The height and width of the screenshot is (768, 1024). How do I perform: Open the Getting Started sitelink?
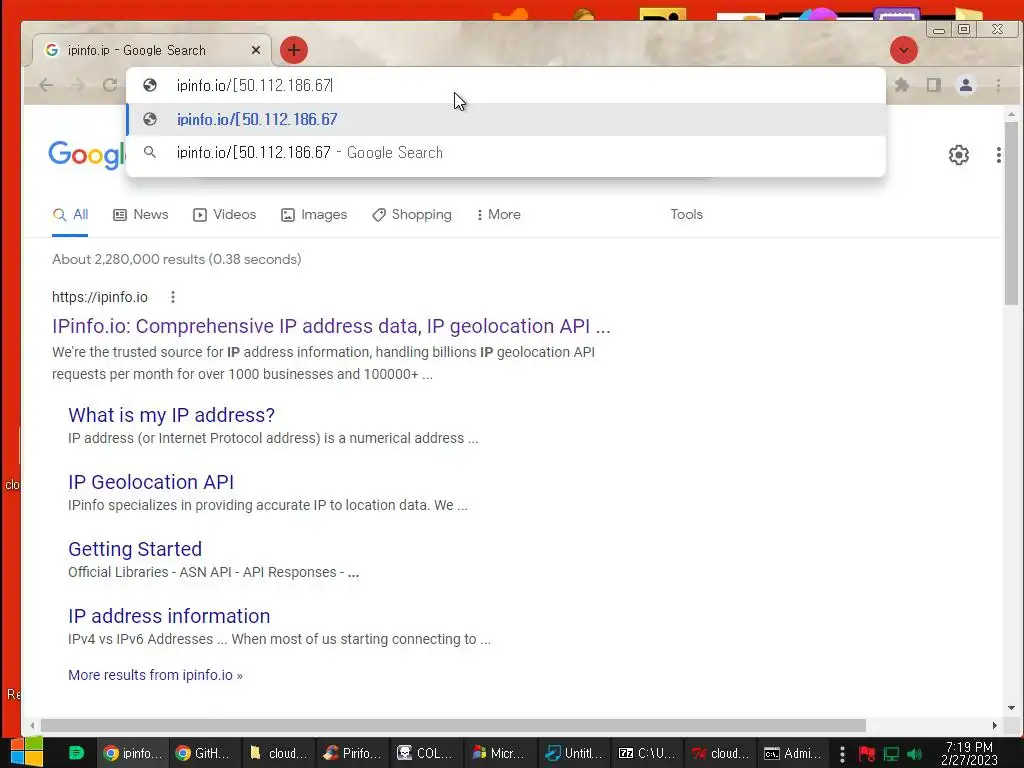point(135,549)
